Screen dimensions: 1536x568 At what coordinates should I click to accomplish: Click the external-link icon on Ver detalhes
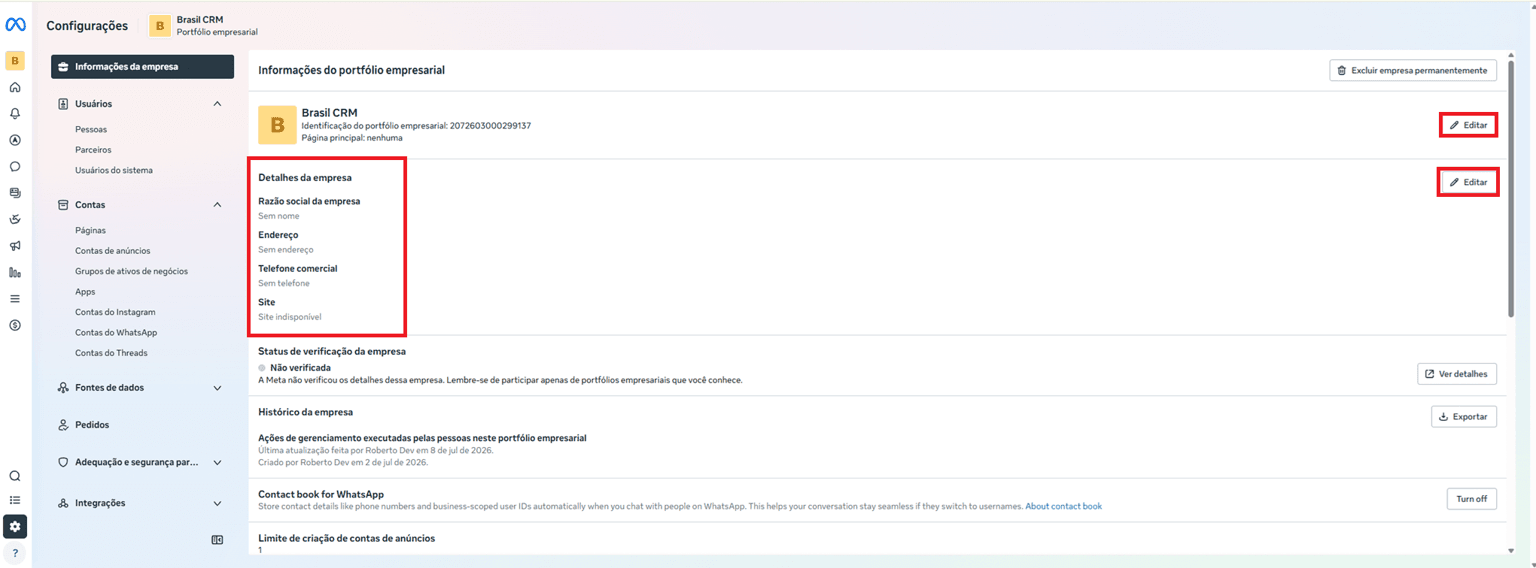click(x=1429, y=374)
